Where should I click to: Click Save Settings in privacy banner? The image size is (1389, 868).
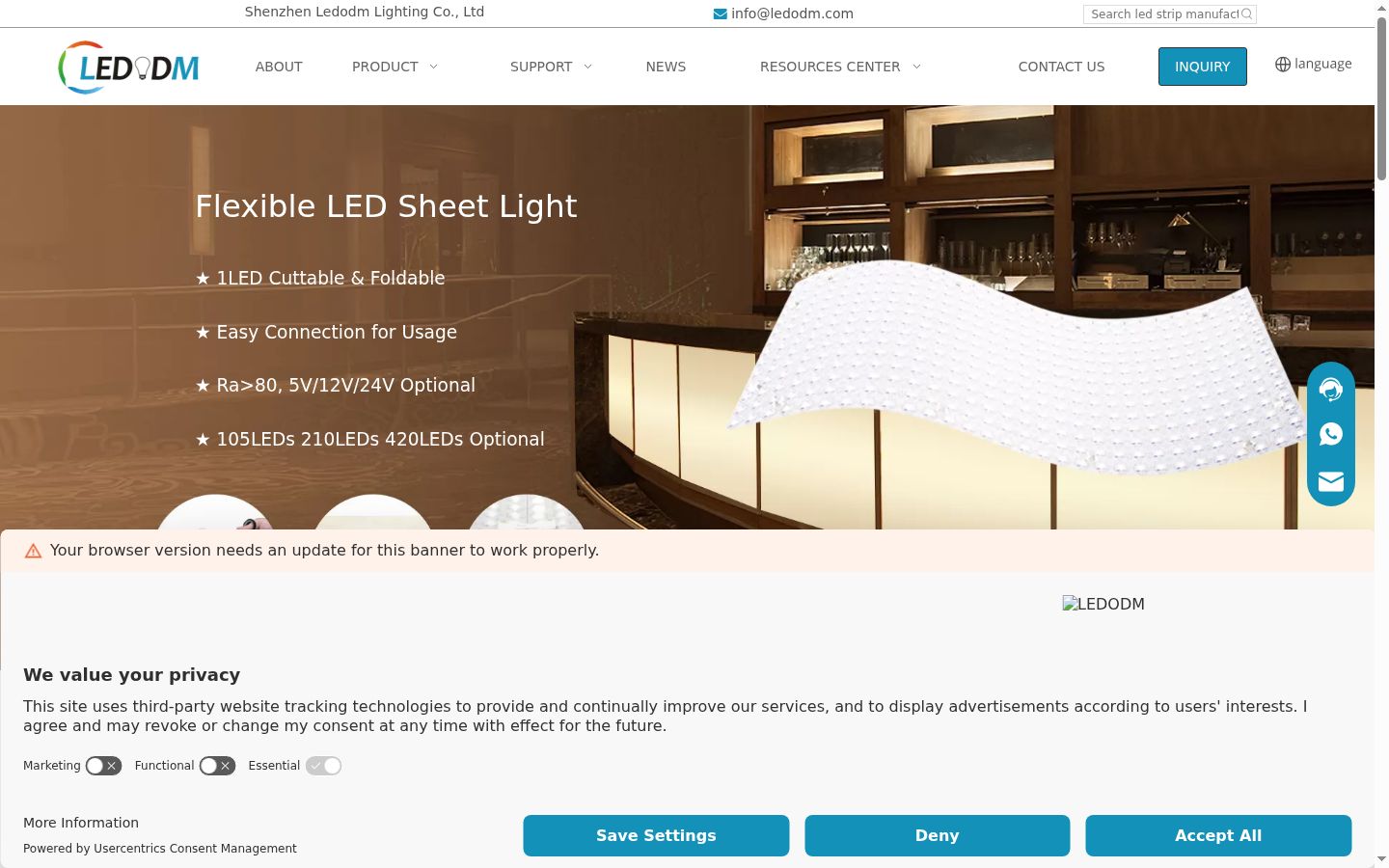[656, 835]
